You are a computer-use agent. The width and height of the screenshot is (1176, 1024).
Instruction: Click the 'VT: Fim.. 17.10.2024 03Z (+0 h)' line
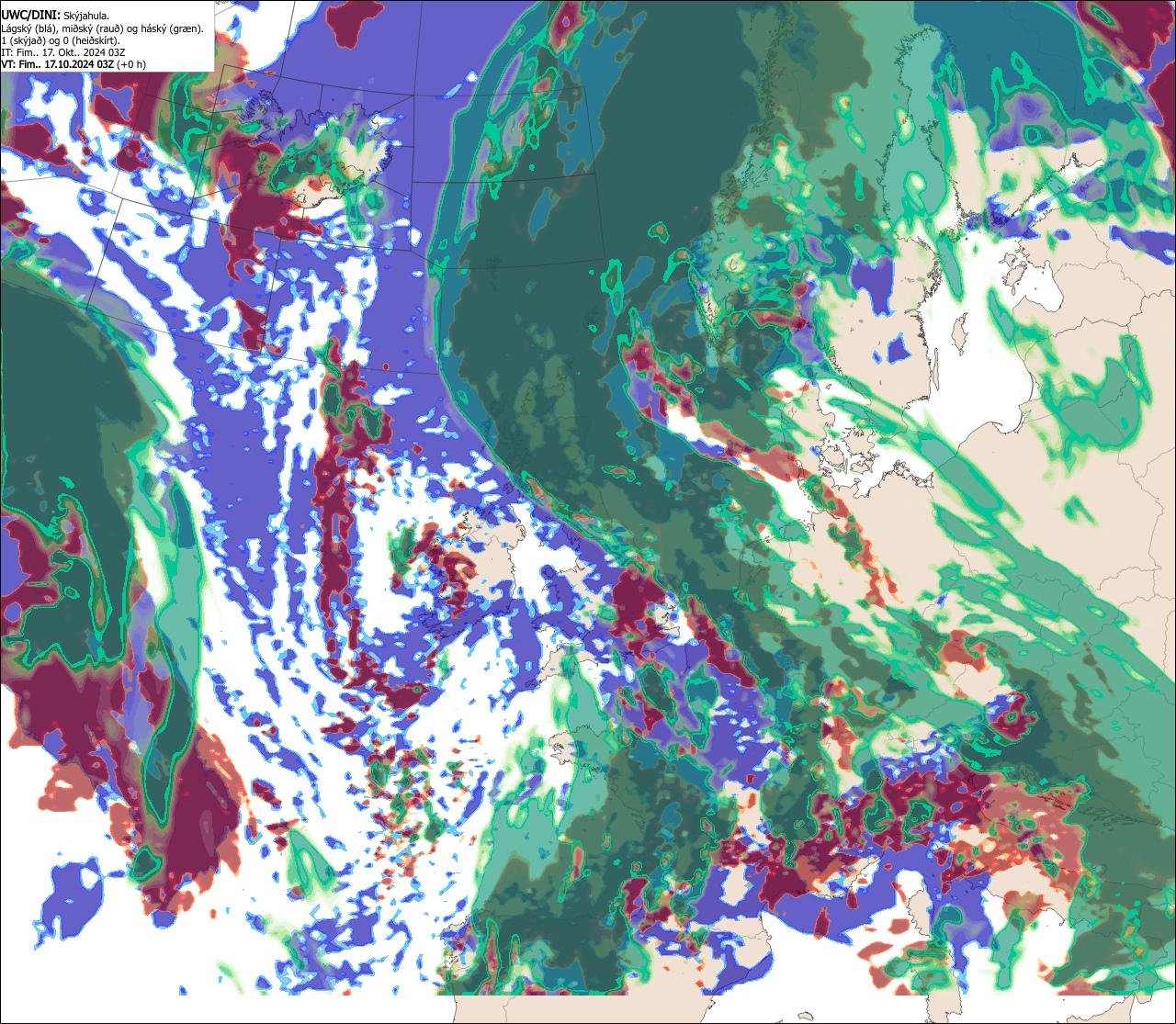coord(73,63)
